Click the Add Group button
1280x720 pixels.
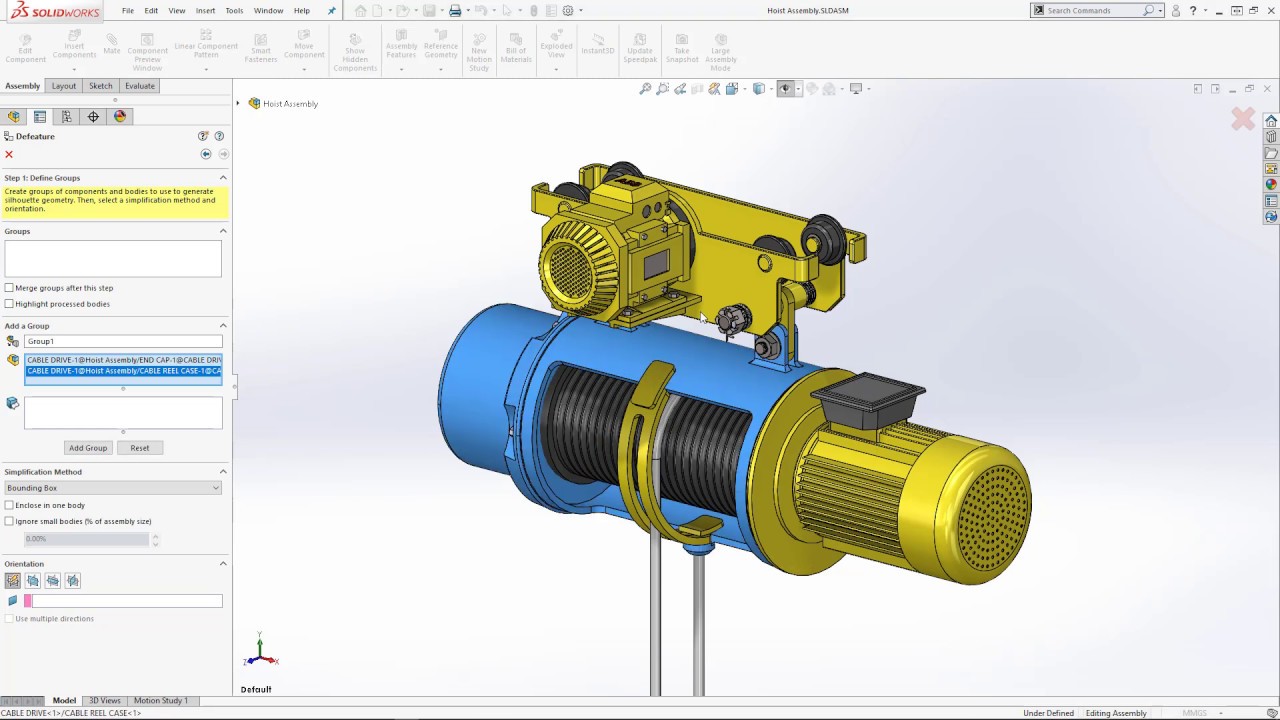88,448
